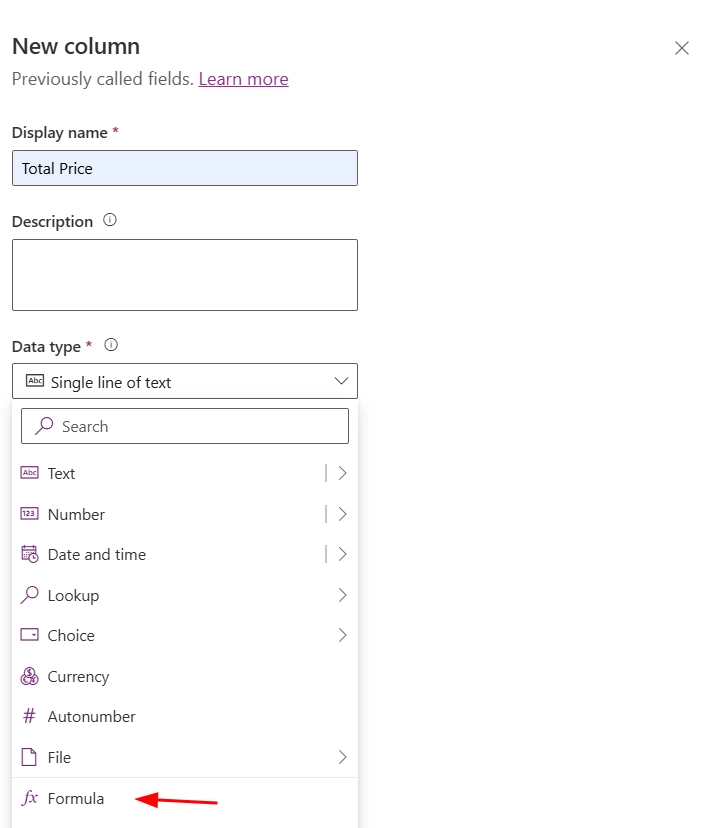Close the New column panel
This screenshot has height=828, width=714.
tap(682, 48)
